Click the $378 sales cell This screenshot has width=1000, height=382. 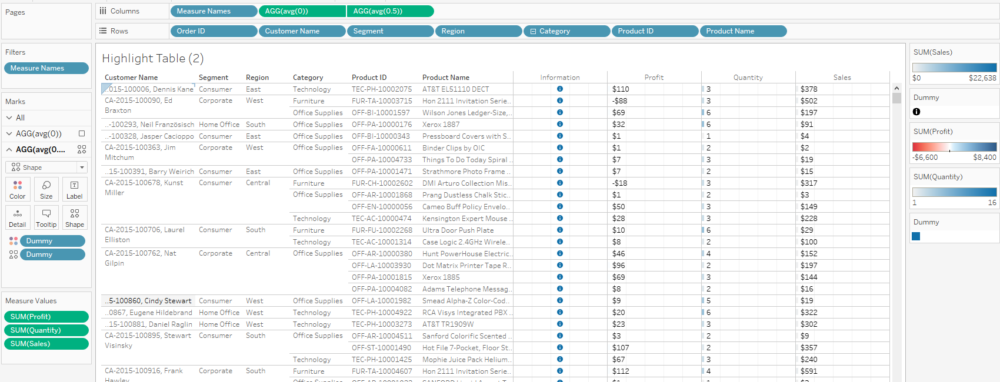pyautogui.click(x=809, y=89)
